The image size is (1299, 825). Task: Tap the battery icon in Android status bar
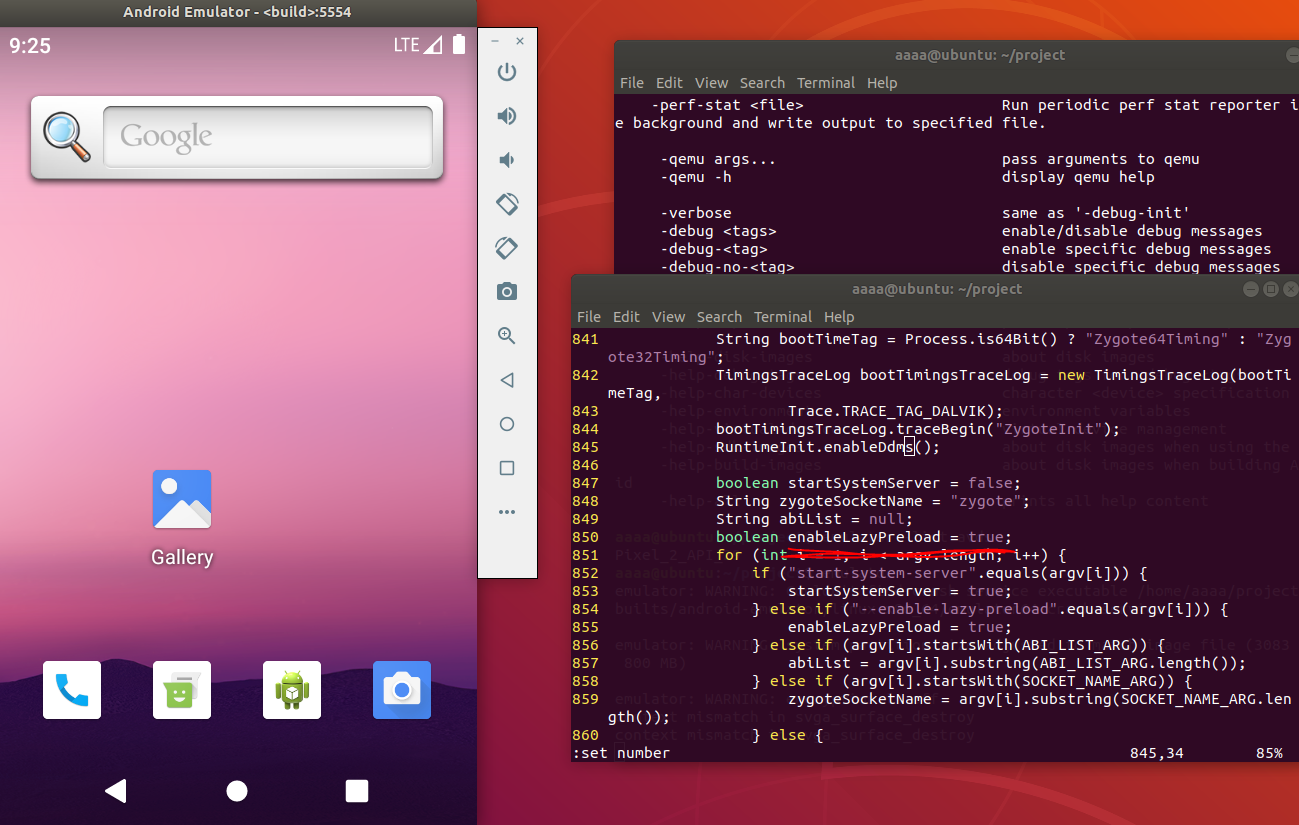click(x=459, y=44)
